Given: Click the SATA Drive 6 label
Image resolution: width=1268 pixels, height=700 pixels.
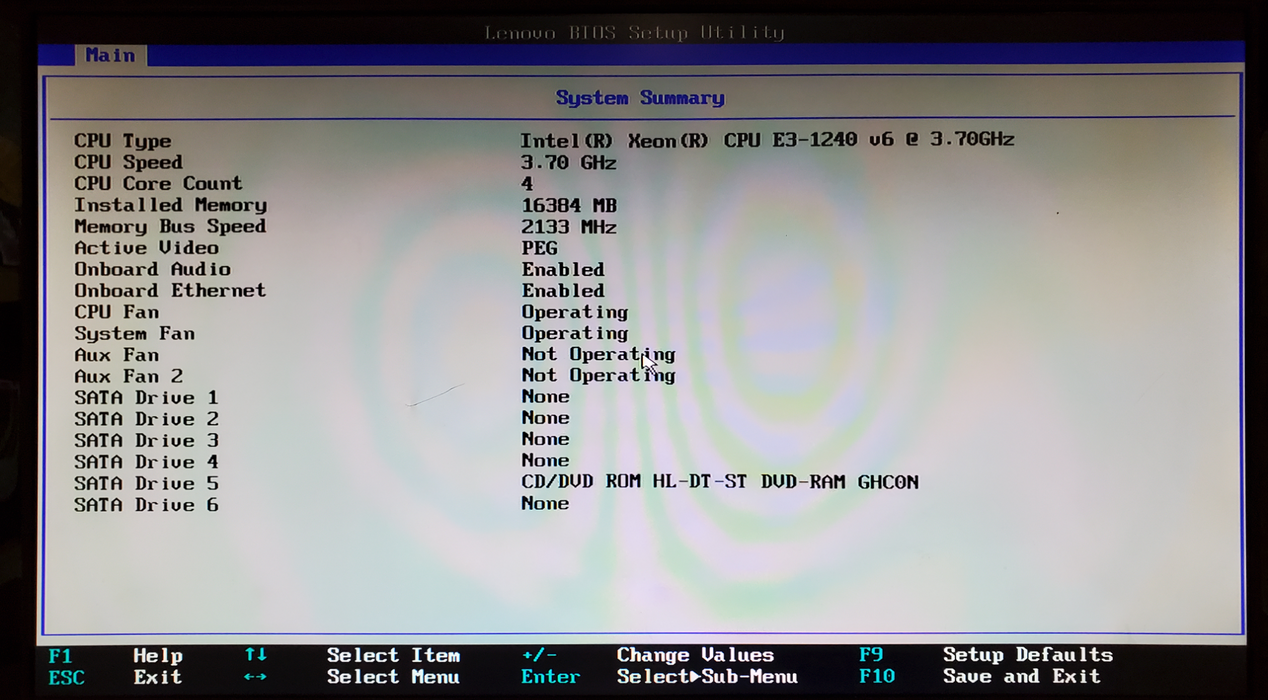Looking at the screenshot, I should click(x=146, y=505).
